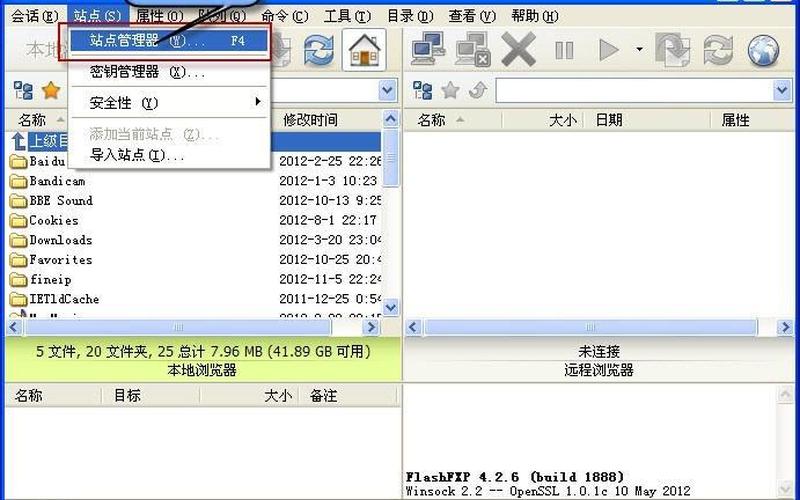Select 站点管理器 F4 menu entry
The image size is (800, 500).
tap(168, 41)
